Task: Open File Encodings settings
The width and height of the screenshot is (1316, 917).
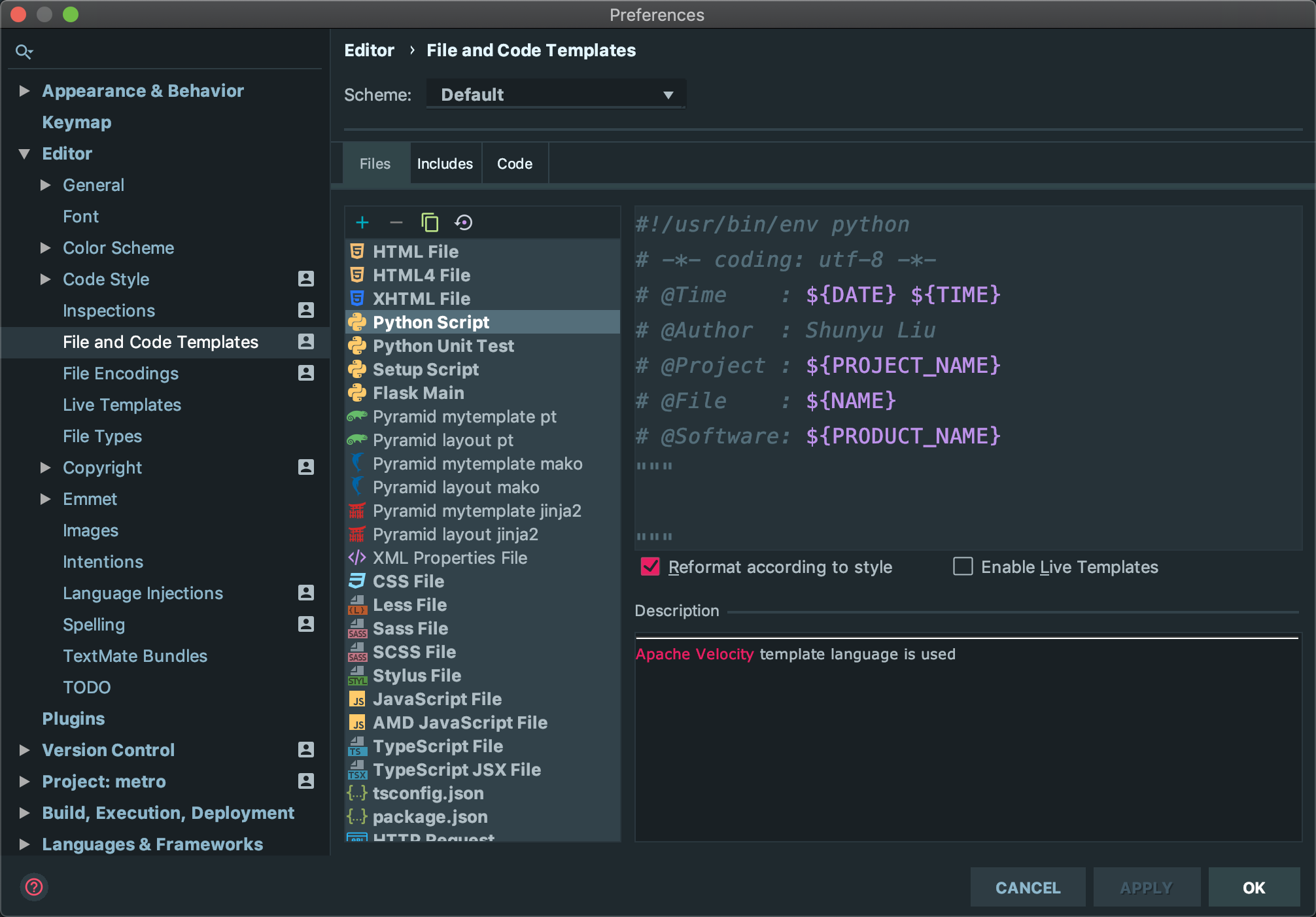Action: pos(120,373)
